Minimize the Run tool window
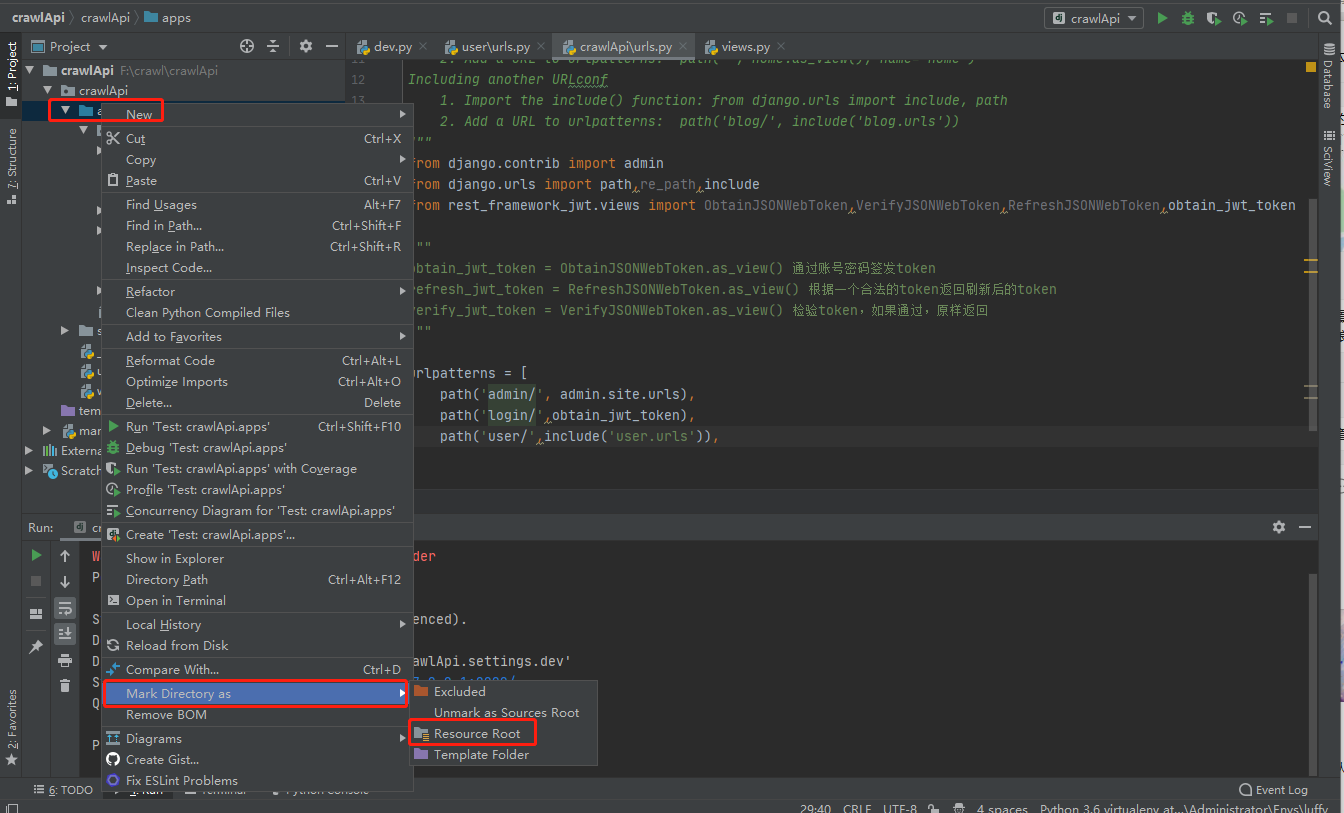 coord(1304,527)
